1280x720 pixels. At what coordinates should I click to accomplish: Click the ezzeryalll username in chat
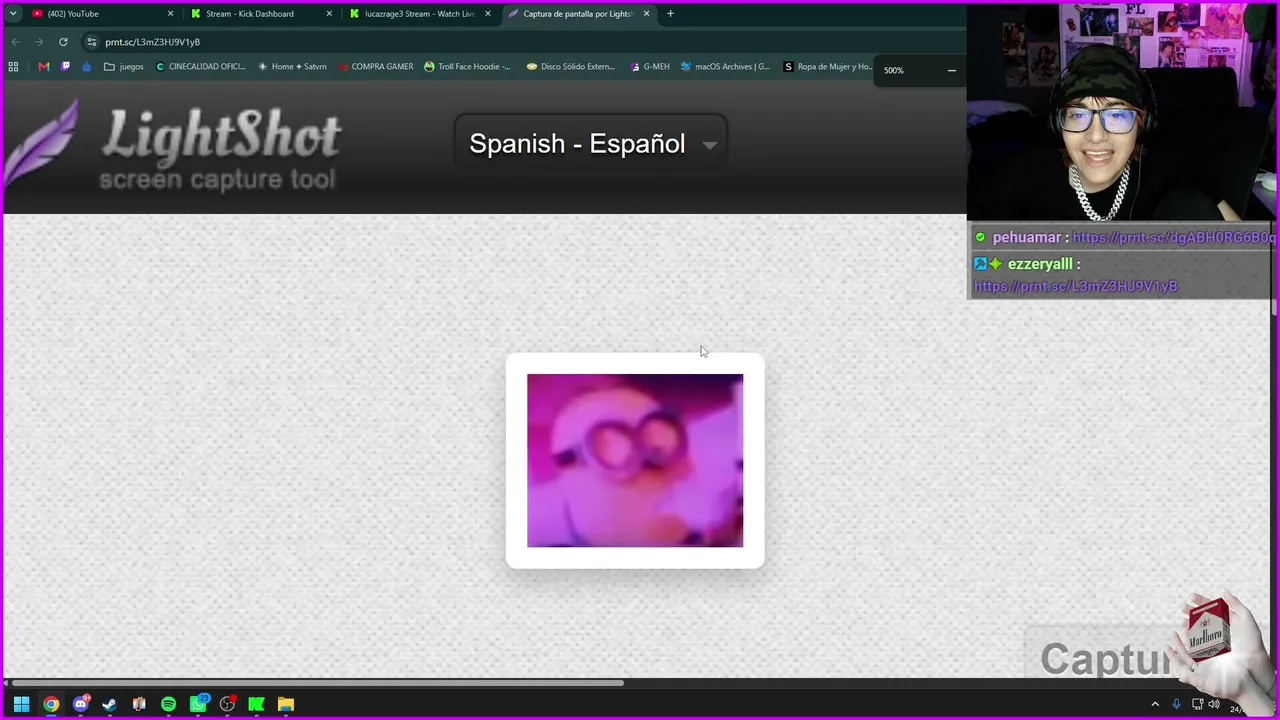(1040, 264)
